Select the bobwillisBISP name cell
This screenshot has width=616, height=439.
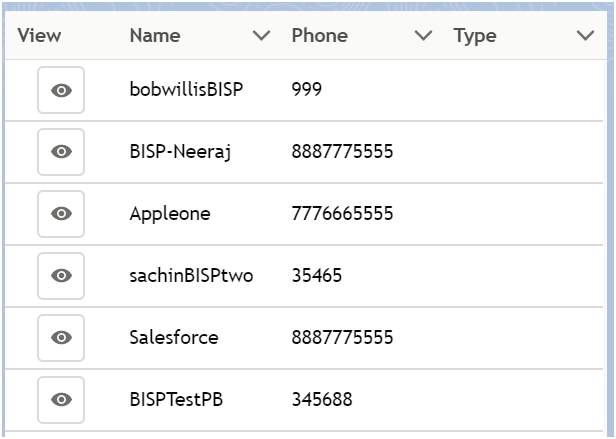tap(186, 89)
